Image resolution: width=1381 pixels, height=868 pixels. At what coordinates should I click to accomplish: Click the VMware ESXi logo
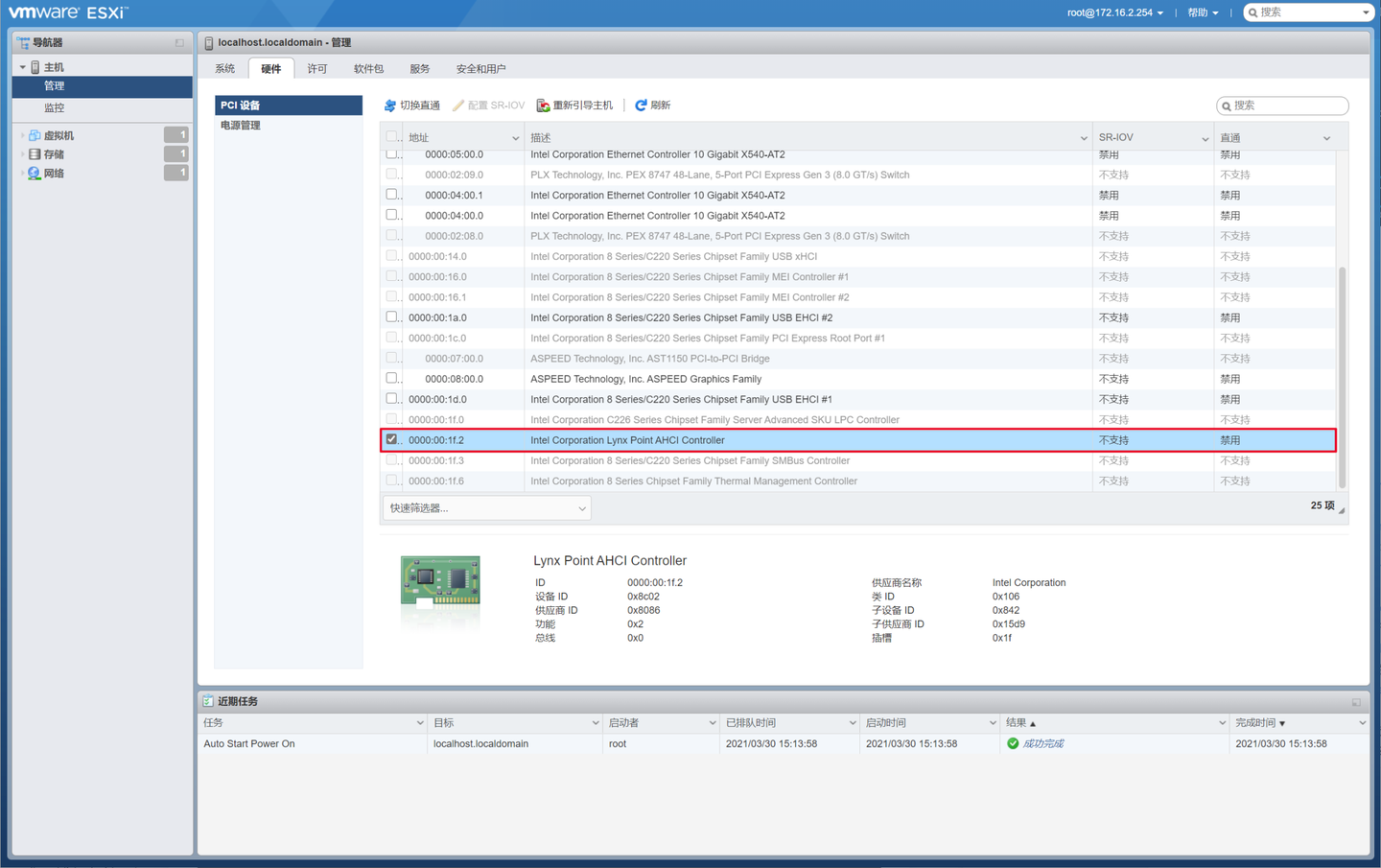tap(67, 12)
